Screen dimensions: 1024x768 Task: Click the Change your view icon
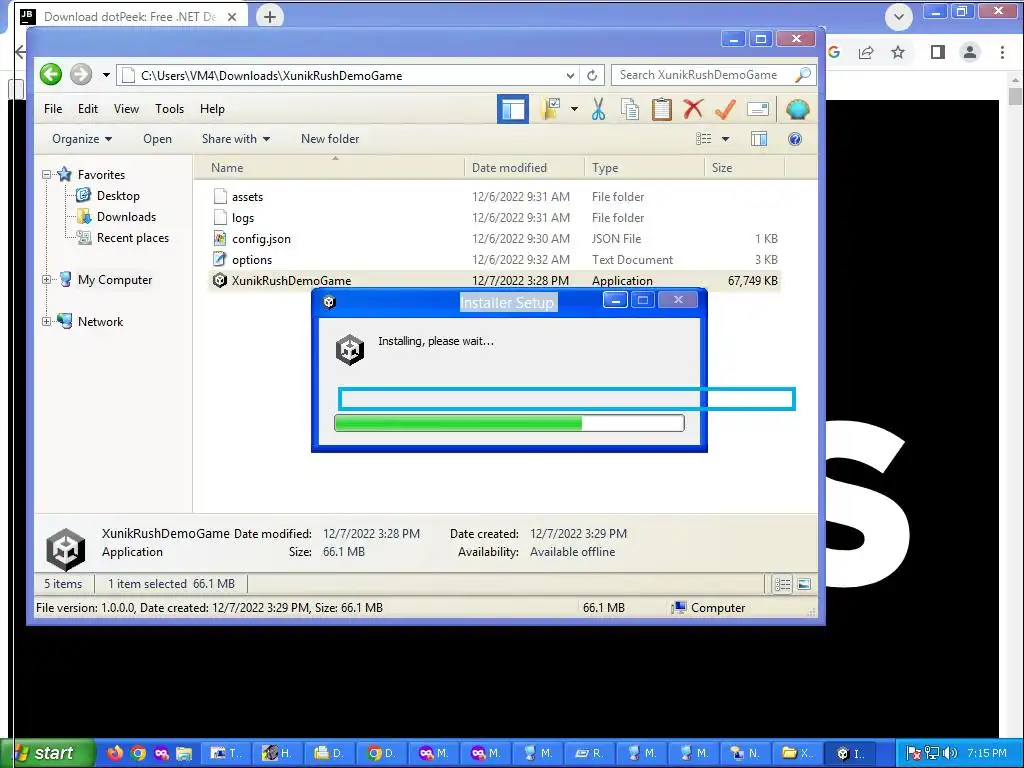click(x=703, y=139)
